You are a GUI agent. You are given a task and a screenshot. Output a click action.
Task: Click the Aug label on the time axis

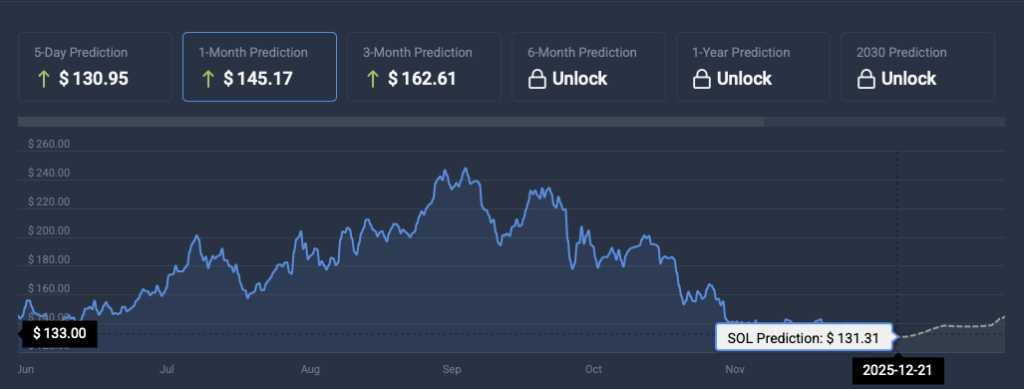pos(310,369)
